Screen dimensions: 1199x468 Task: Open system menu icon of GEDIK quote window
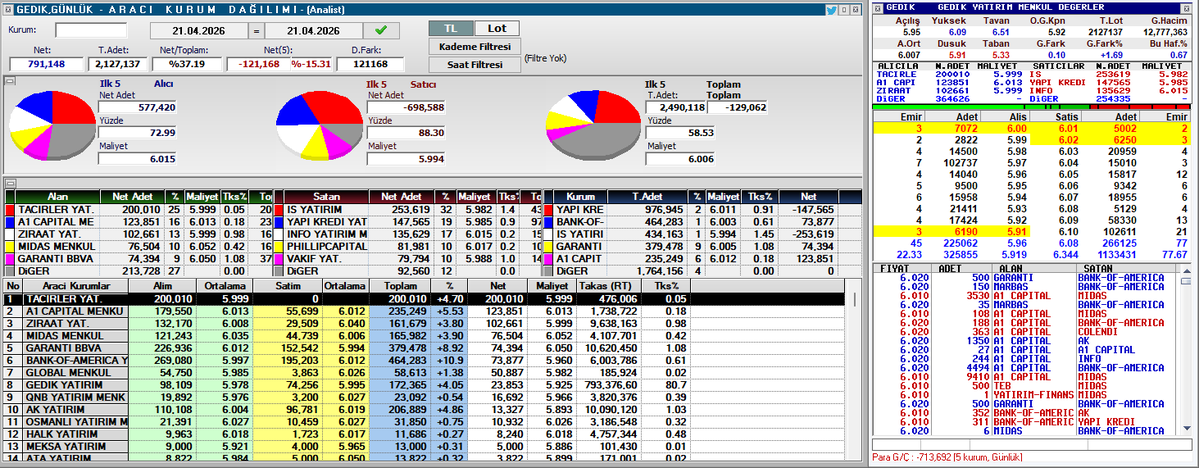click(879, 7)
